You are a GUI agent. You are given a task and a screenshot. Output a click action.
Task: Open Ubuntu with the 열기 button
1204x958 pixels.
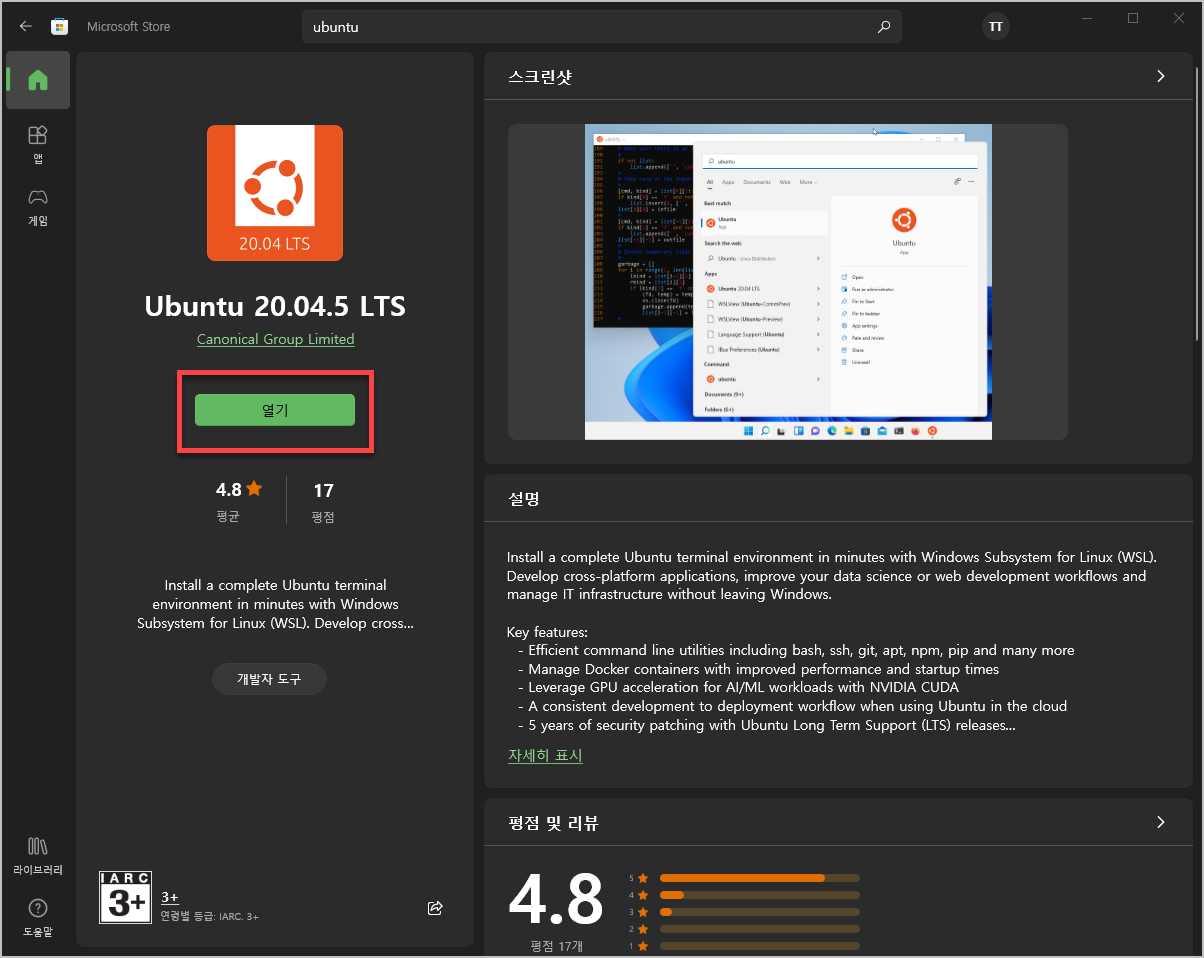[275, 410]
